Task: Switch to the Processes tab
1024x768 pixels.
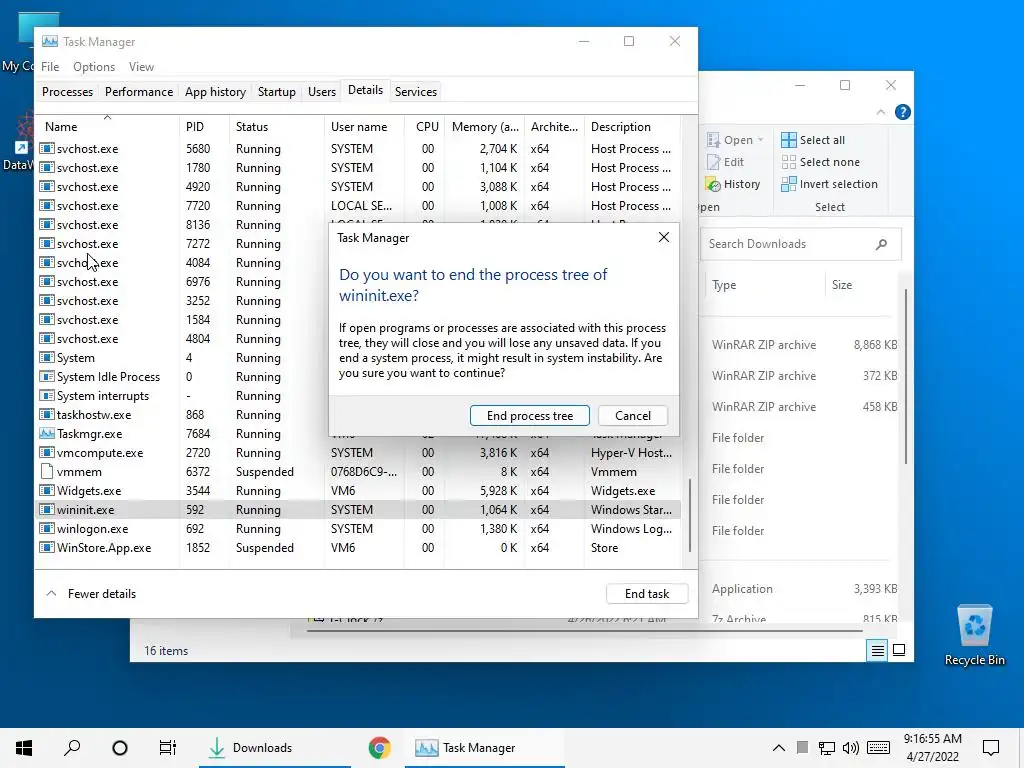Action: [x=67, y=91]
